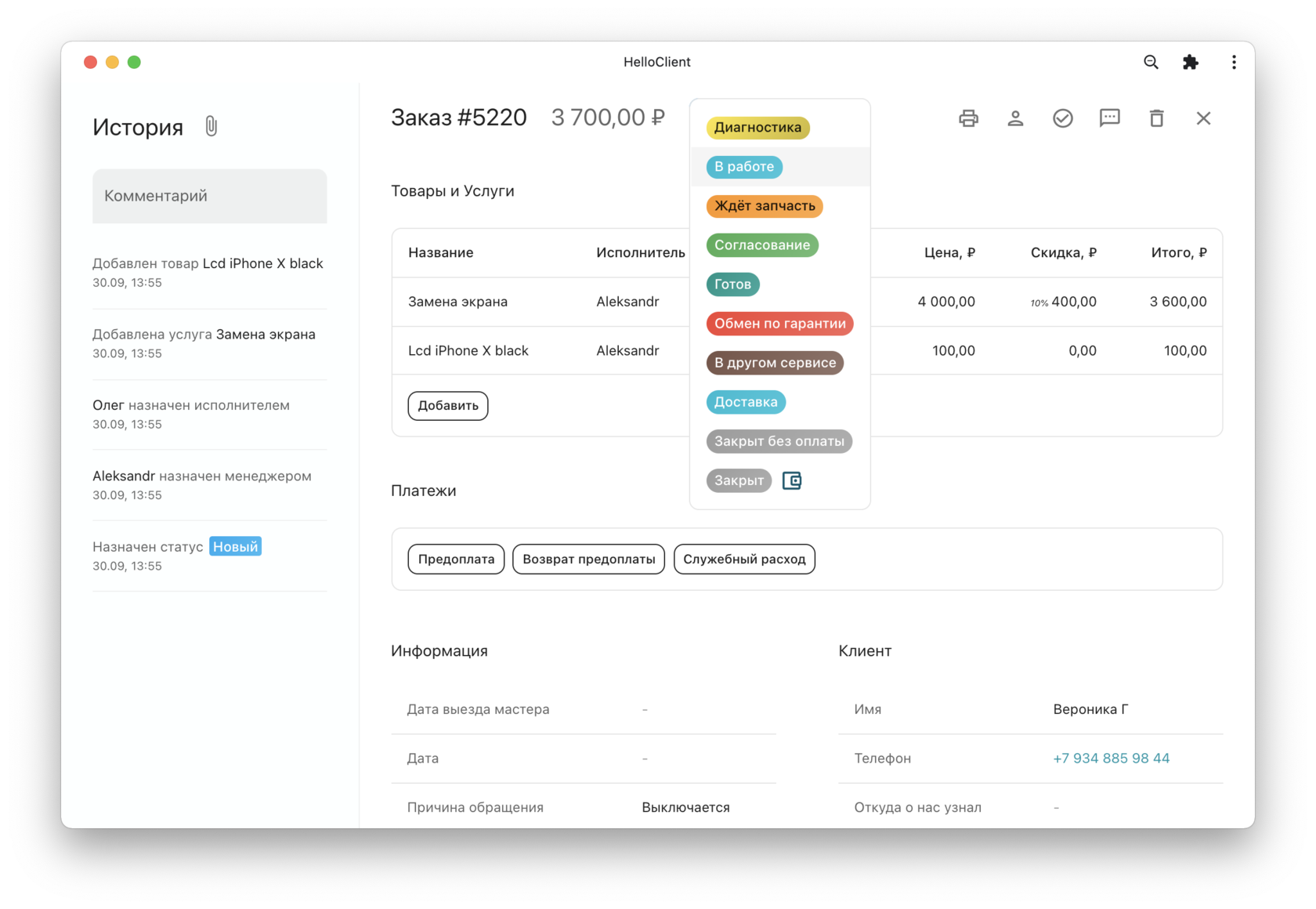This screenshot has width=1316, height=909.
Task: Click the Исполнитель column header
Action: click(x=640, y=252)
